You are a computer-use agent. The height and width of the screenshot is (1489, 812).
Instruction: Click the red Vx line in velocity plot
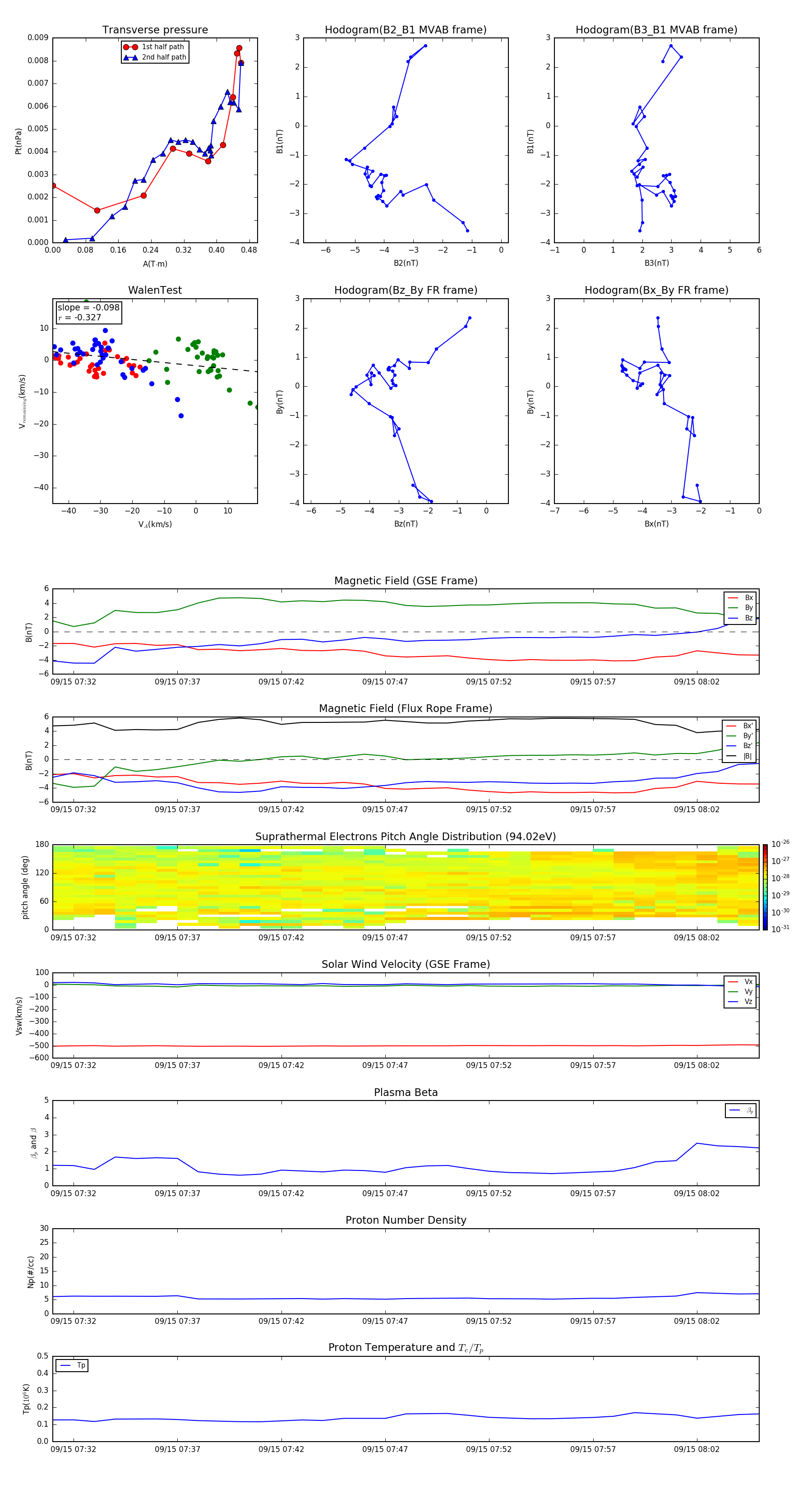[406, 1045]
